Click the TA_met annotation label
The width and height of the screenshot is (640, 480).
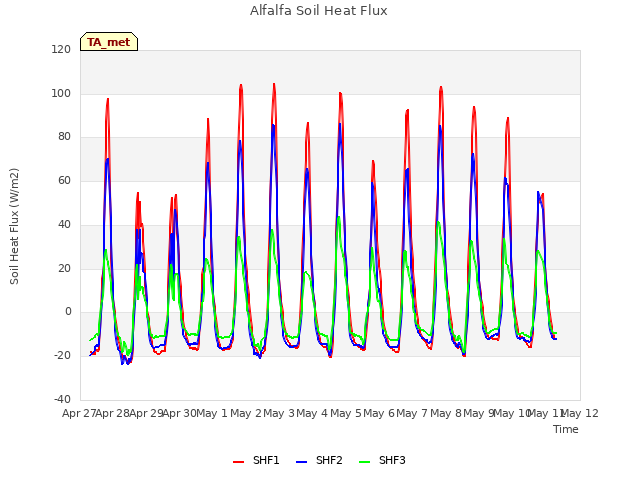(109, 42)
